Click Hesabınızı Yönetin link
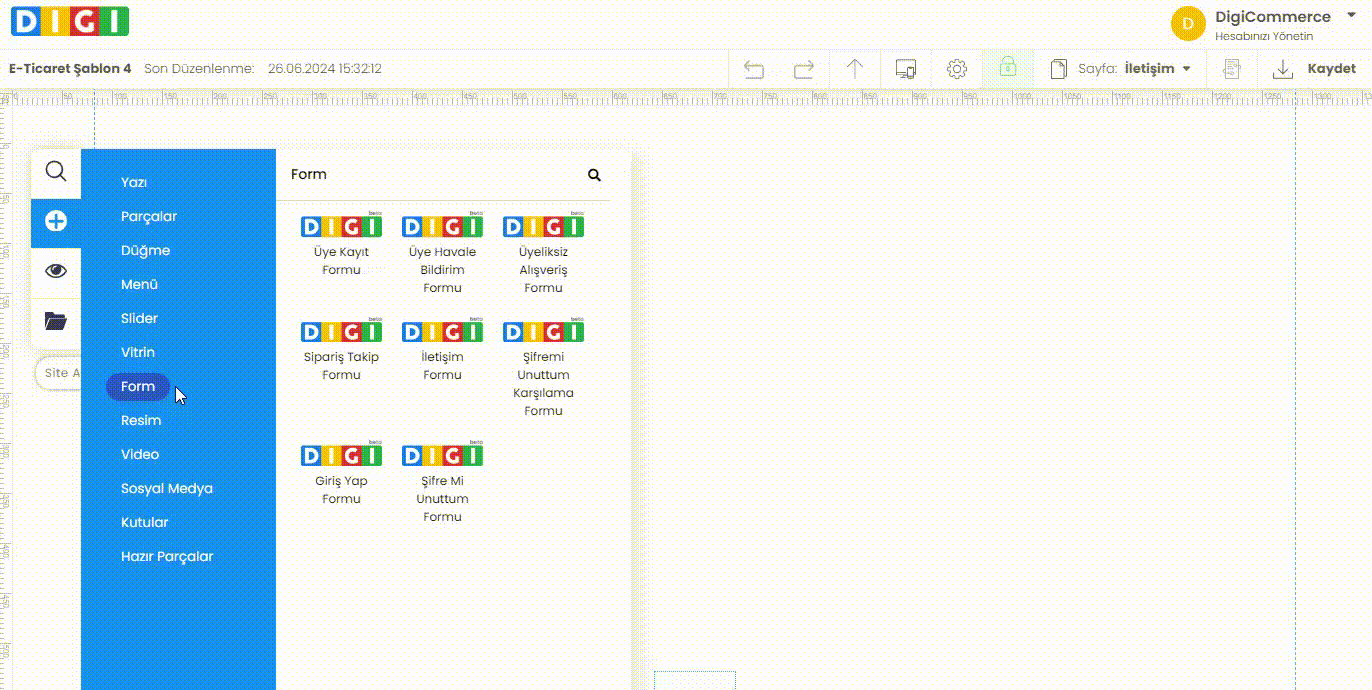This screenshot has width=1372, height=690. (1264, 36)
